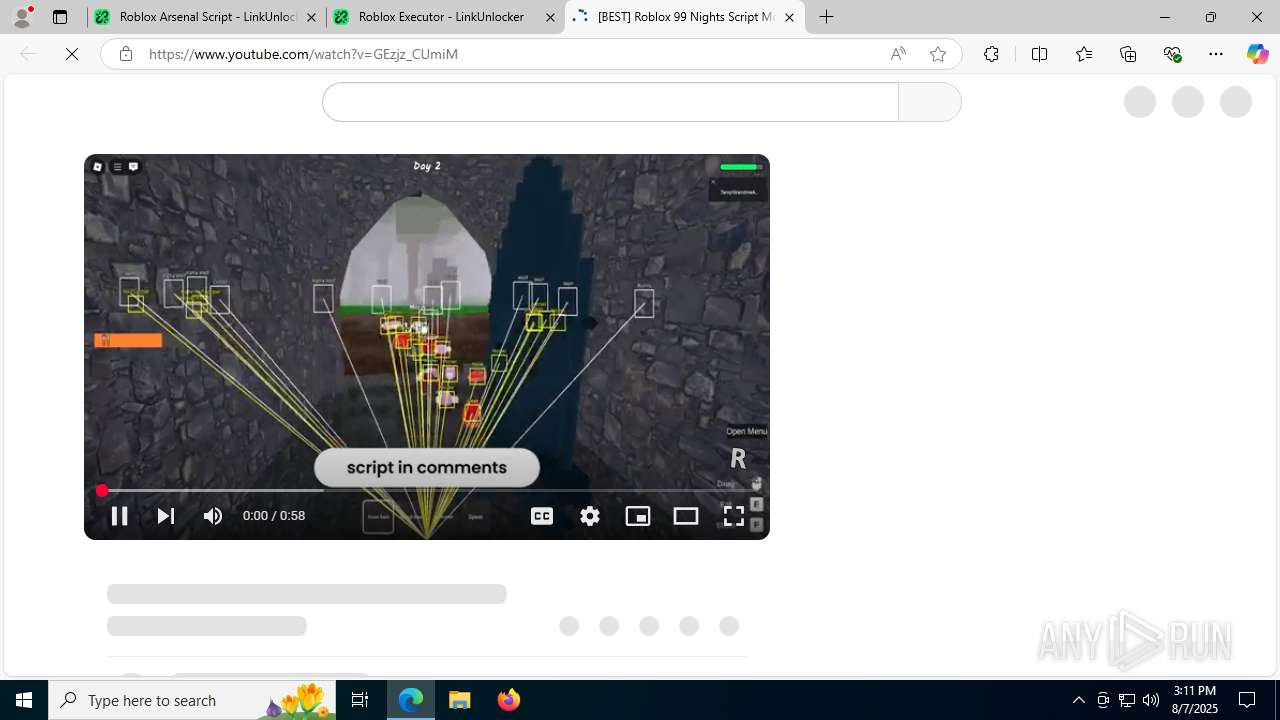Pause the YouTube video

pyautogui.click(x=119, y=516)
